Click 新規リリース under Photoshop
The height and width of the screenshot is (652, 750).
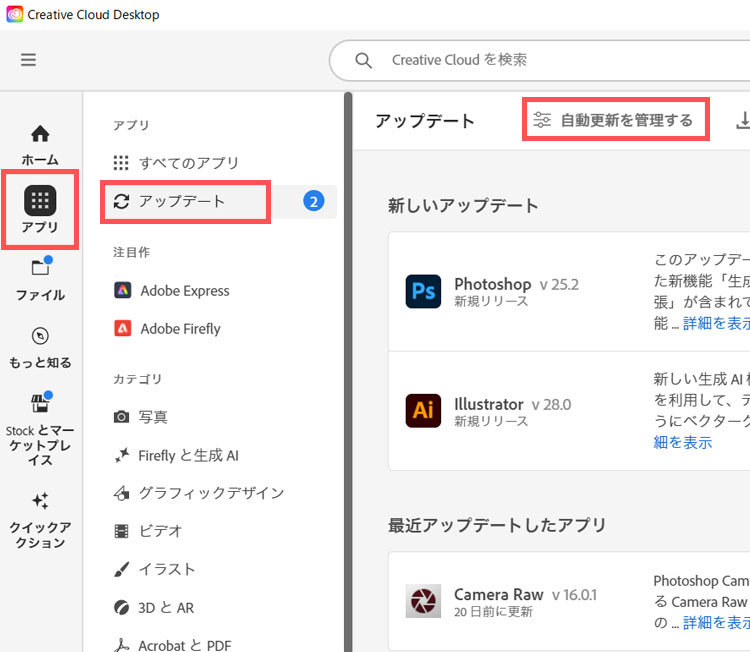click(x=491, y=301)
